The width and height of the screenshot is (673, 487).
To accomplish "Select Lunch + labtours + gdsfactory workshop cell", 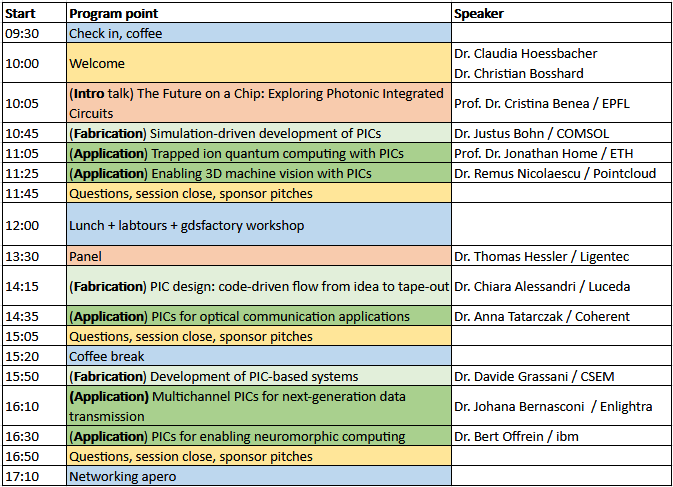I will (259, 224).
